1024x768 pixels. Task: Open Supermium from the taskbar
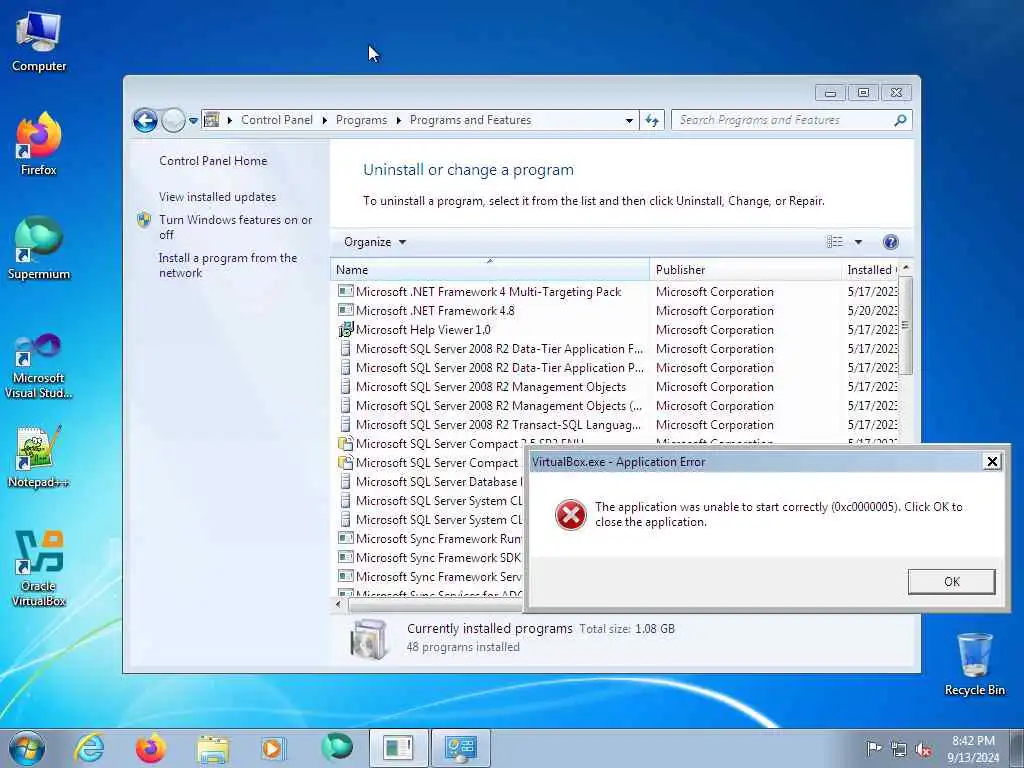pos(336,747)
